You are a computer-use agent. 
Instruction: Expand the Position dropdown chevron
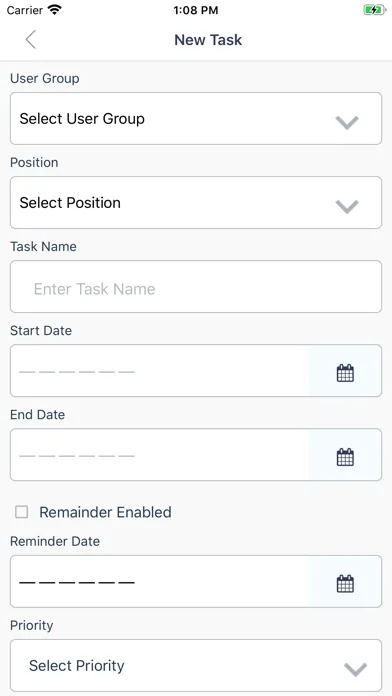pos(347,206)
